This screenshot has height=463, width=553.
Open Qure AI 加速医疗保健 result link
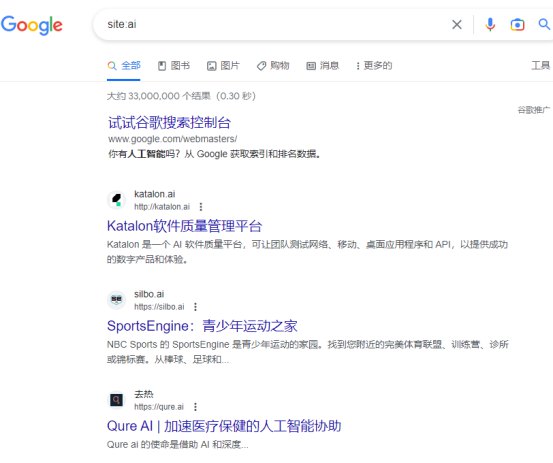tap(224, 426)
